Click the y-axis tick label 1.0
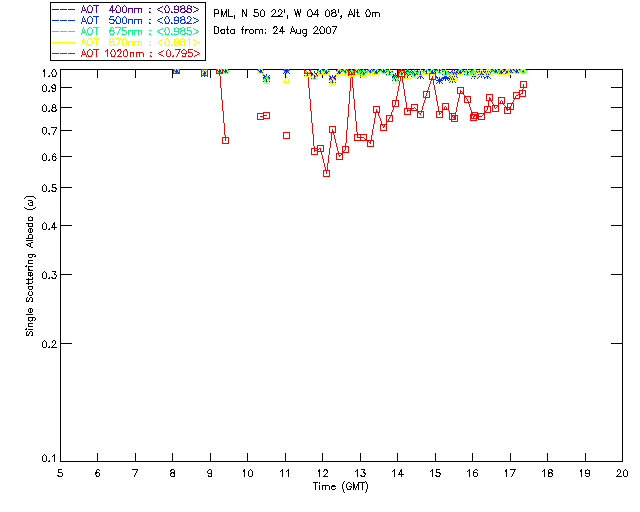Viewport: 640px width, 512px height. point(49,73)
